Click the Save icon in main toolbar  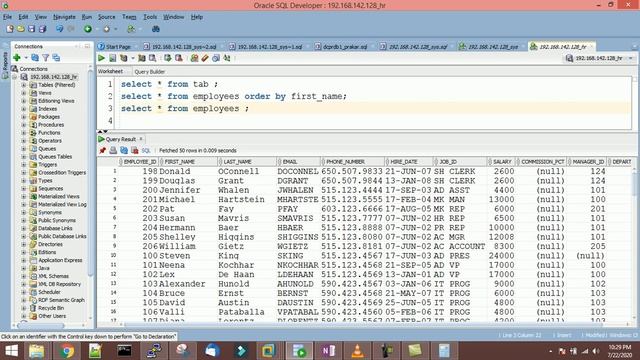[31, 29]
